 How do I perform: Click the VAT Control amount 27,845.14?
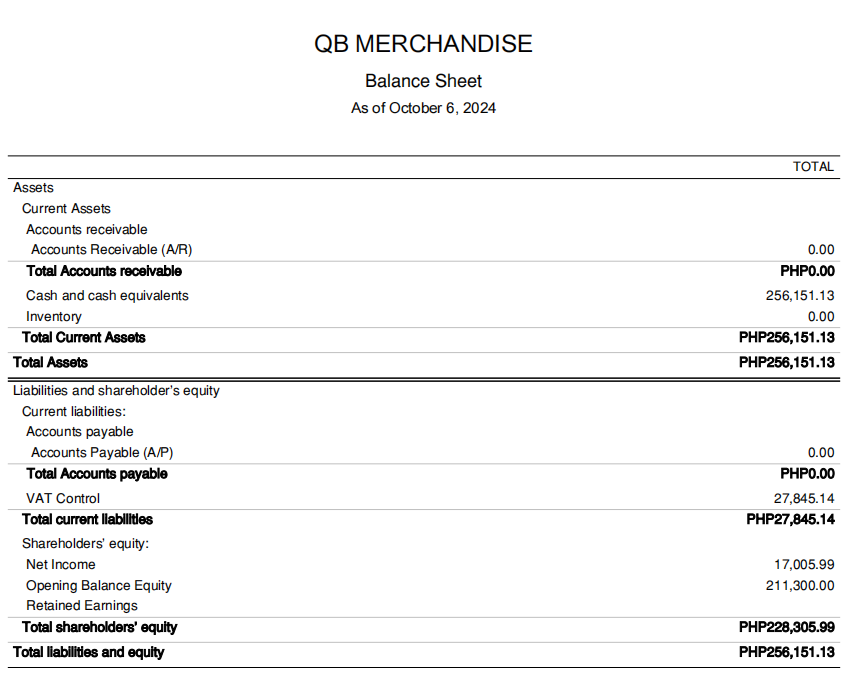pyautogui.click(x=804, y=499)
